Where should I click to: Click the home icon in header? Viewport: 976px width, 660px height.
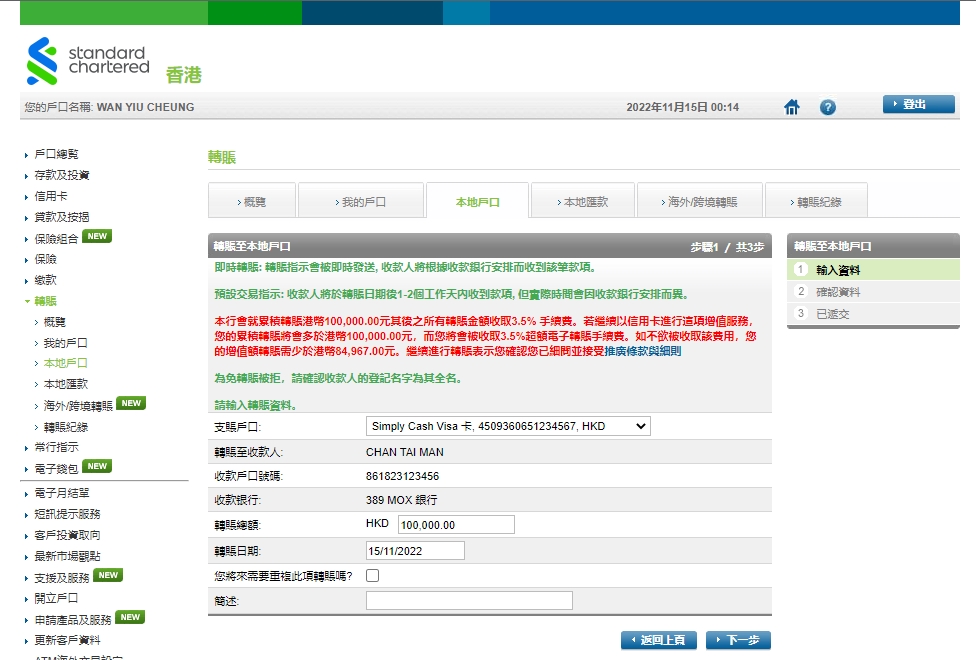[791, 107]
